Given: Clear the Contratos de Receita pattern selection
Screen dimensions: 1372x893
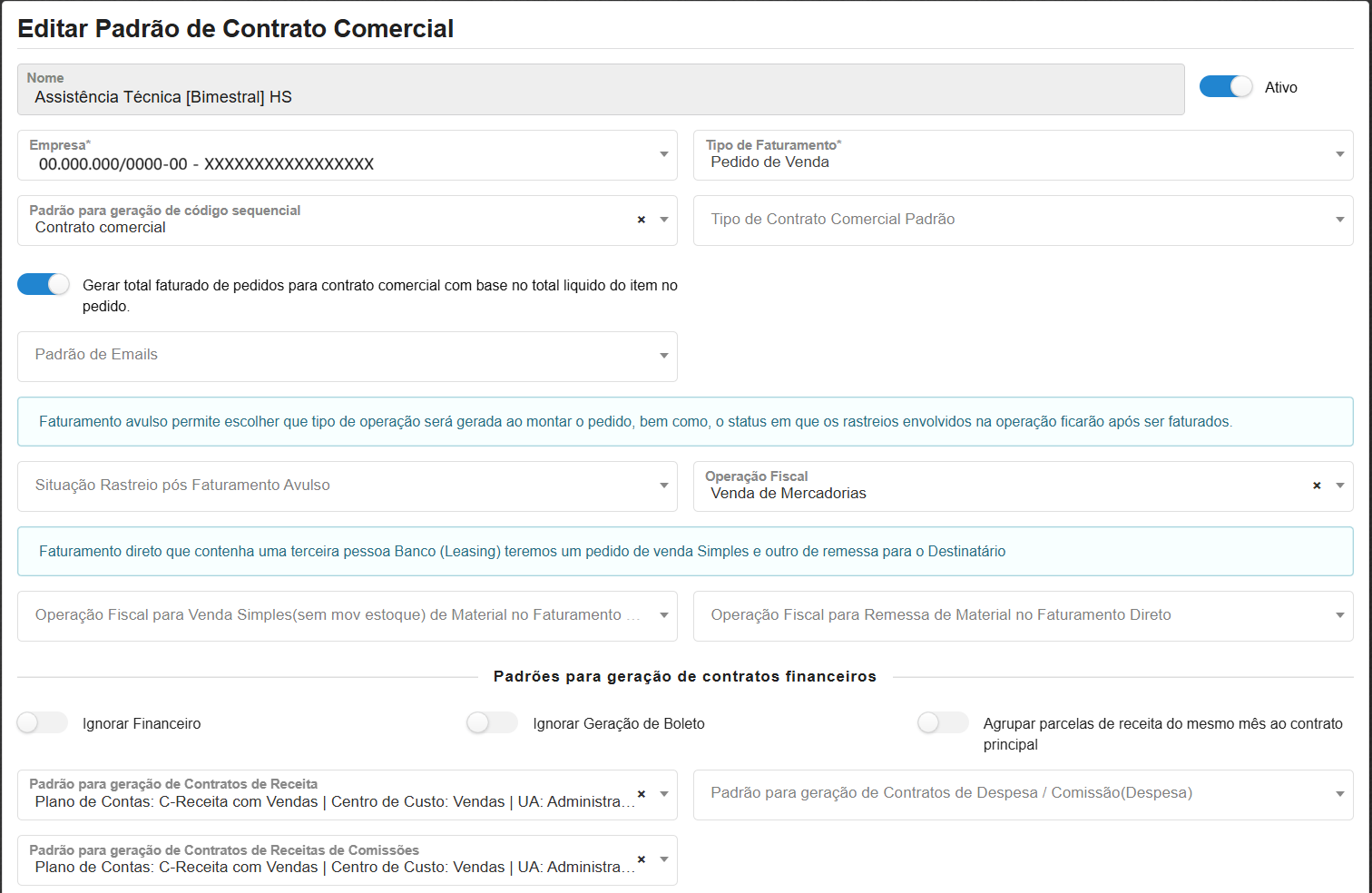Looking at the screenshot, I should pyautogui.click(x=641, y=794).
